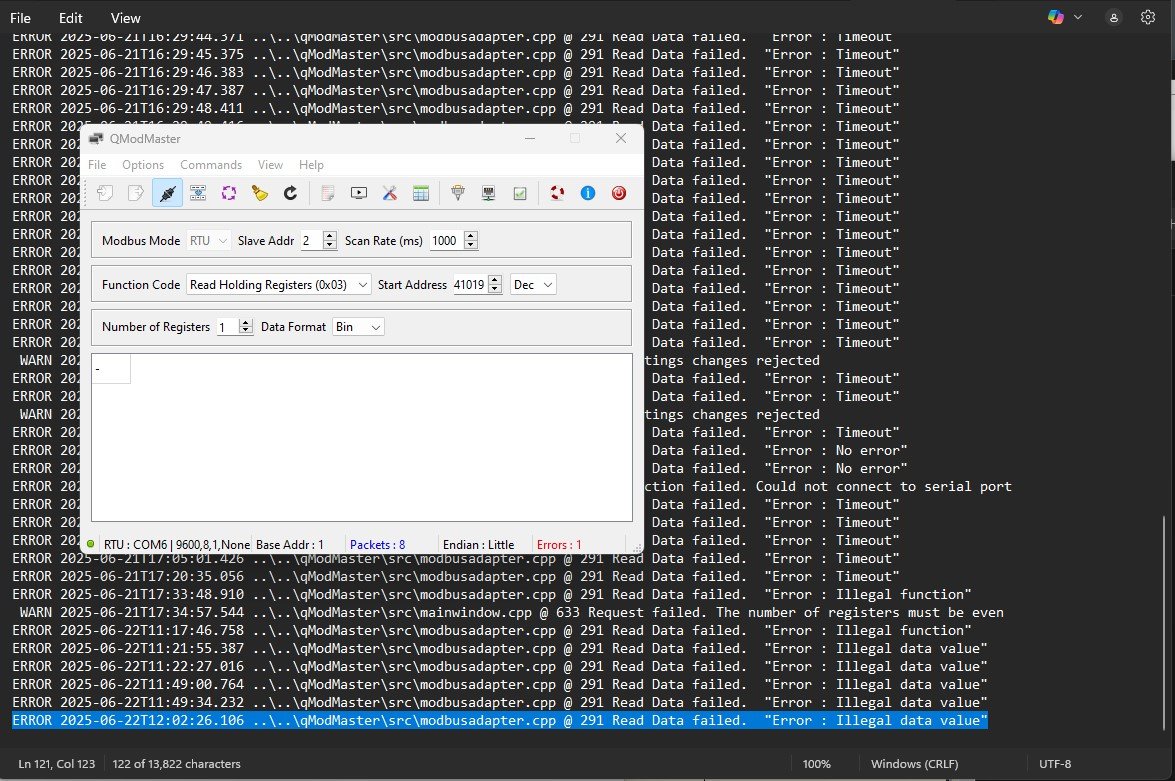Open QModMaster Commands menu
This screenshot has width=1175, height=781.
211,165
